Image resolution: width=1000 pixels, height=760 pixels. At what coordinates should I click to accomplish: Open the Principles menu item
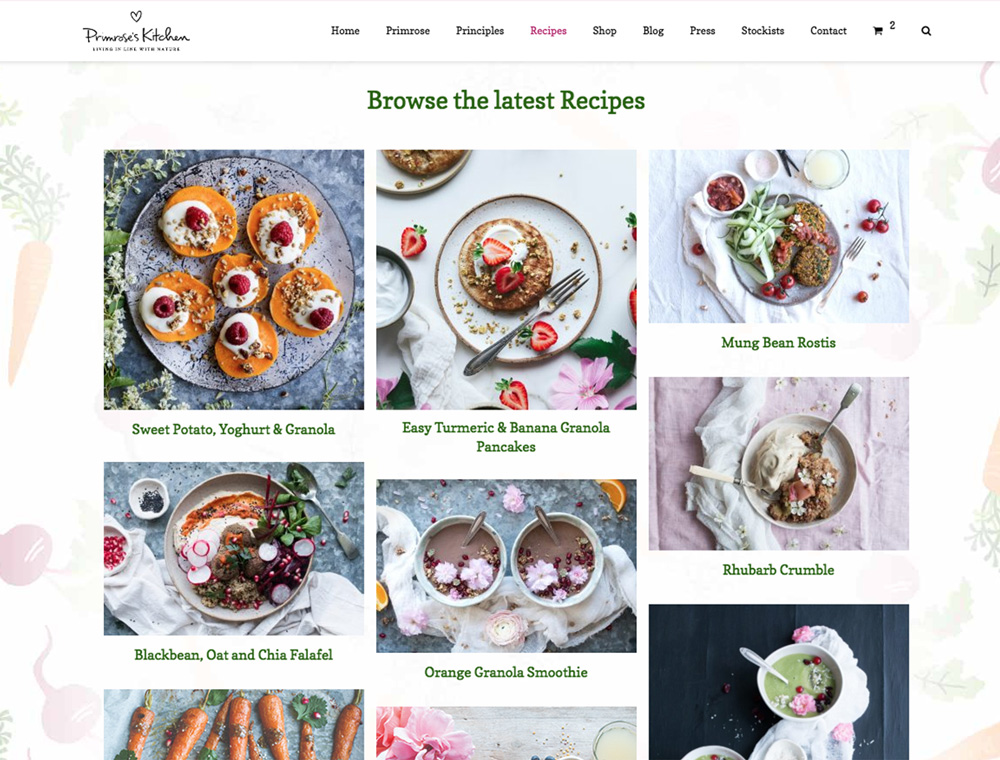(x=480, y=31)
